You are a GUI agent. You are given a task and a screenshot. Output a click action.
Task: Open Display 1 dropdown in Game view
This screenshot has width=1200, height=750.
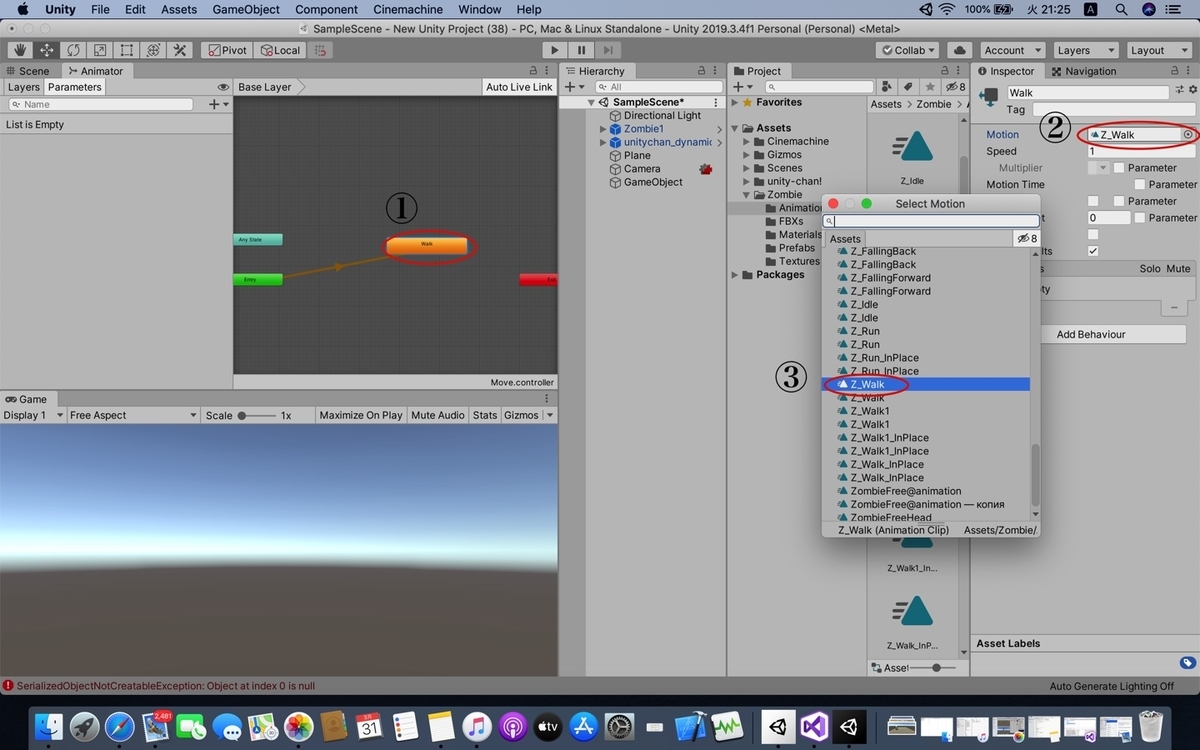(x=33, y=415)
